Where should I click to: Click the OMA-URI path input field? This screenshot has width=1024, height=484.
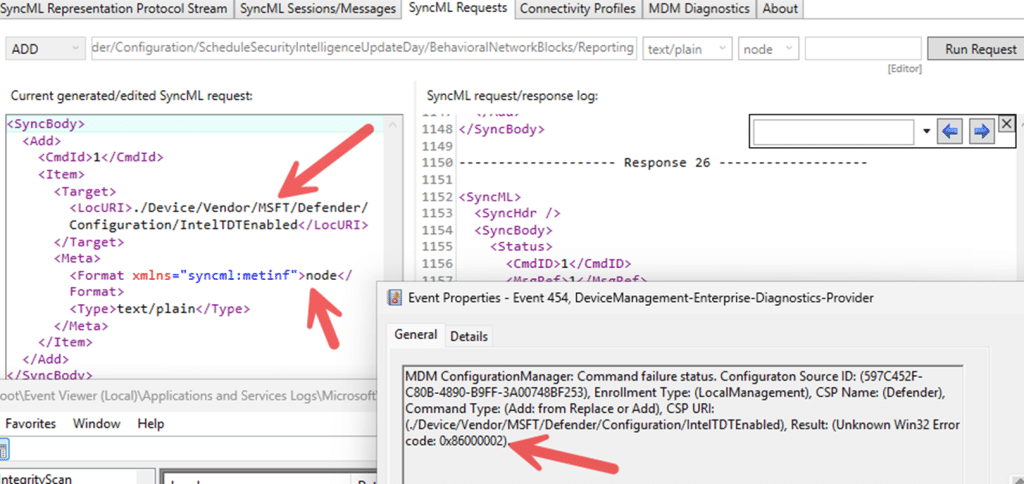[x=363, y=48]
